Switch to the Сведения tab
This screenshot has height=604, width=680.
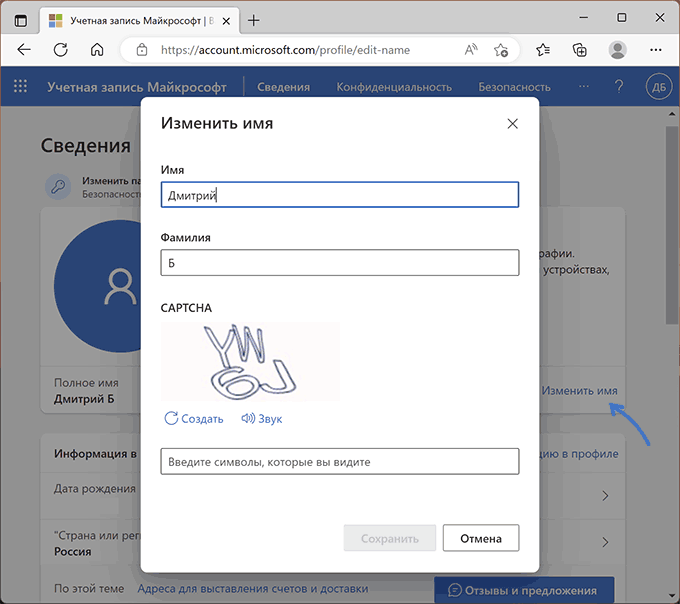click(x=283, y=87)
